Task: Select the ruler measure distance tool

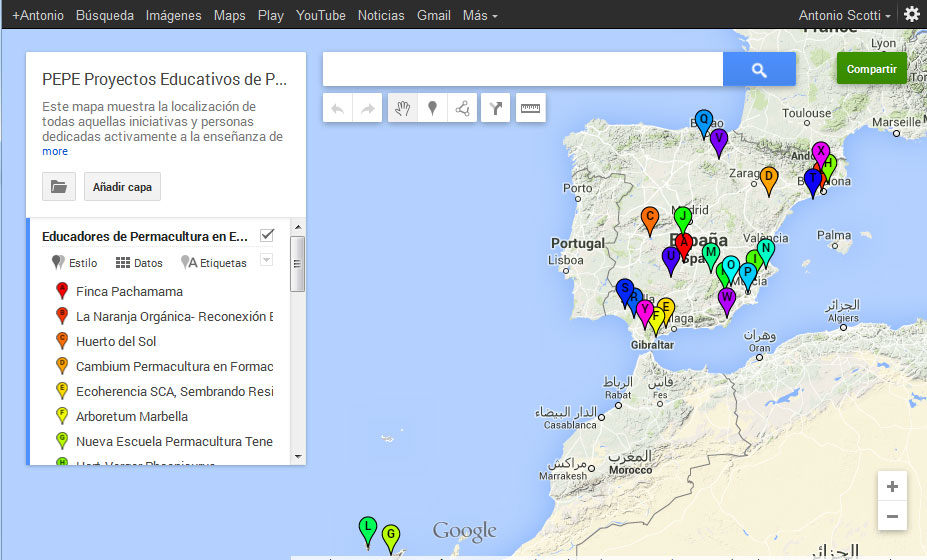Action: click(530, 108)
